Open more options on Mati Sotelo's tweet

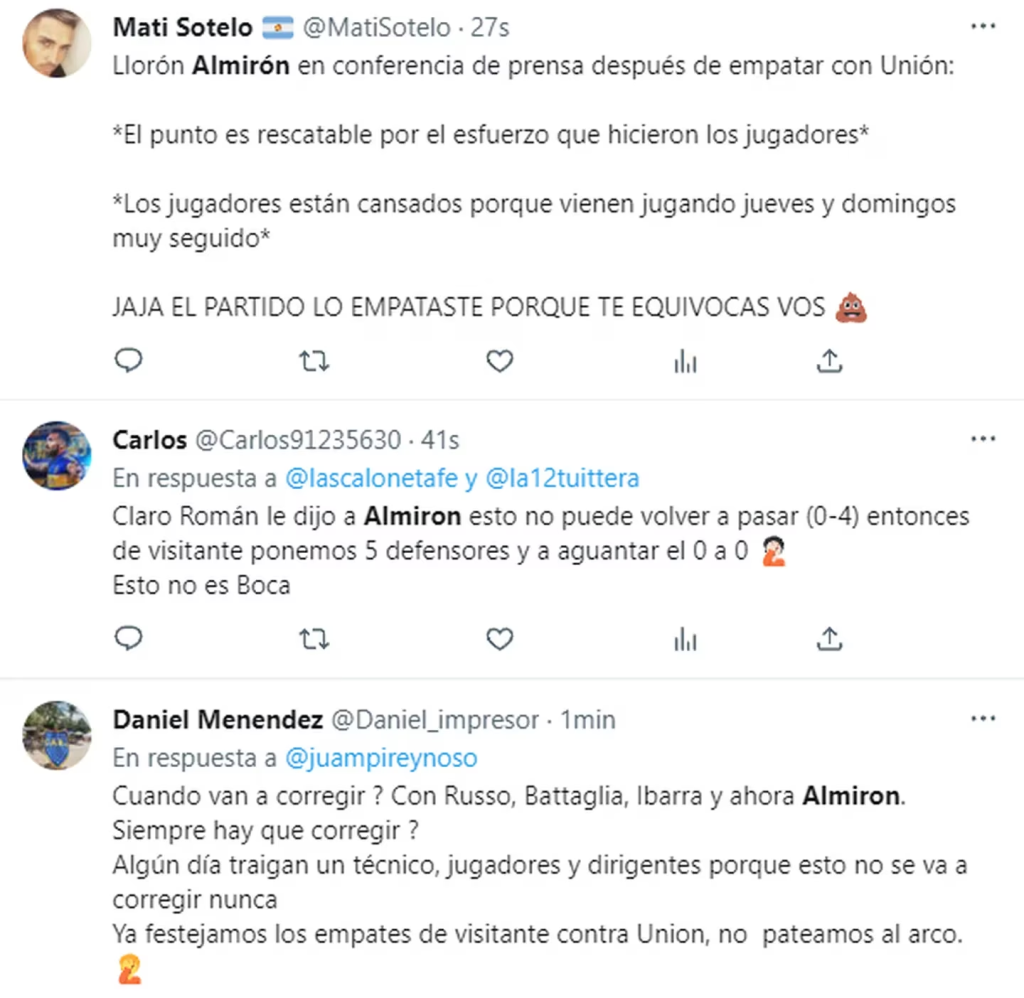983,27
